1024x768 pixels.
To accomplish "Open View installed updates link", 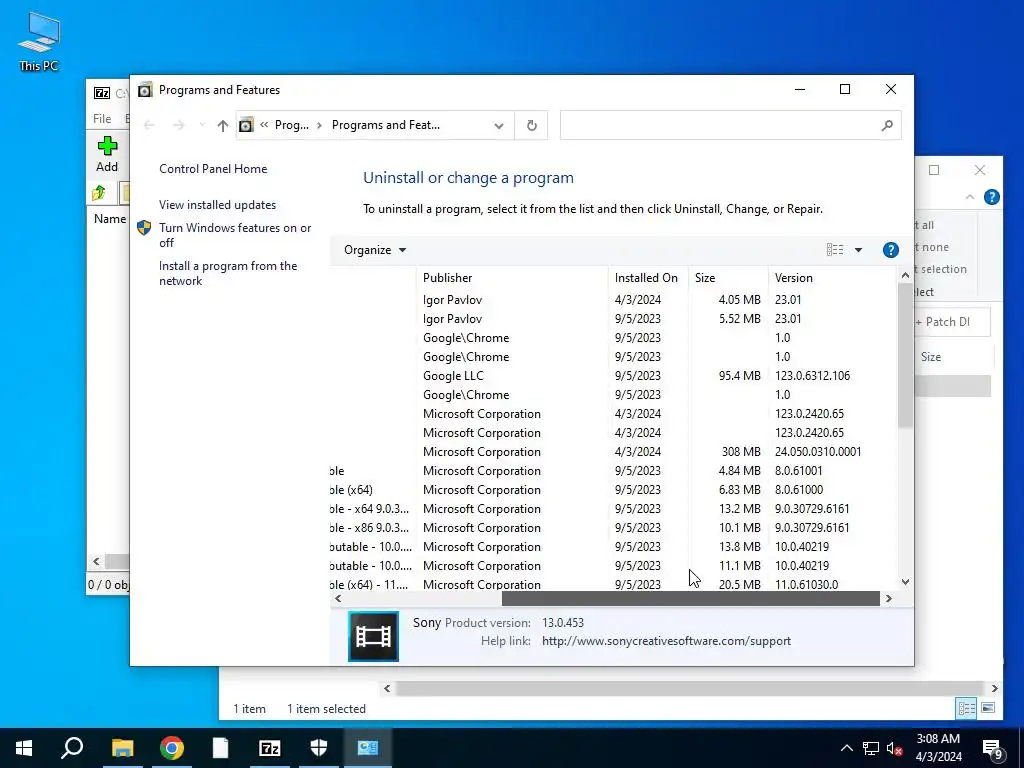I will 217,204.
